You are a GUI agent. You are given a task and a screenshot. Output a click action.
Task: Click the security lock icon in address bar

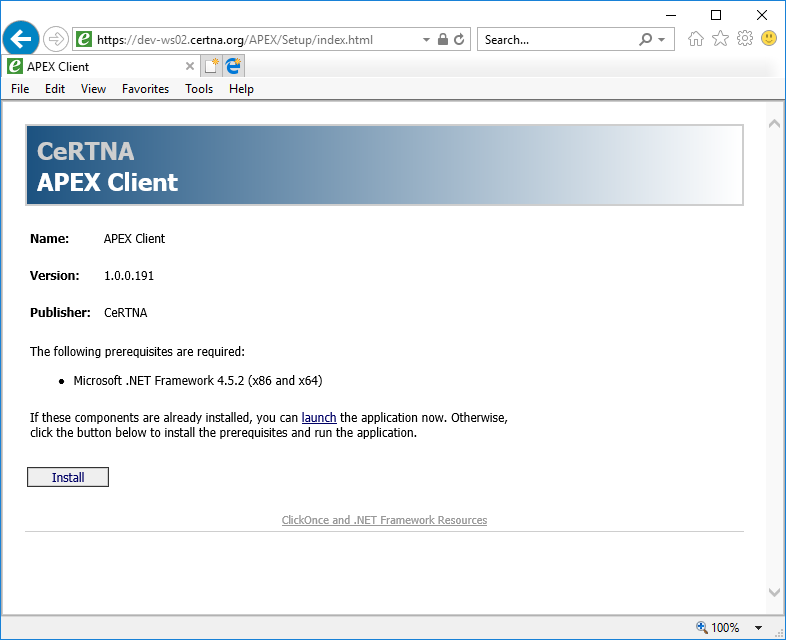tap(442, 40)
